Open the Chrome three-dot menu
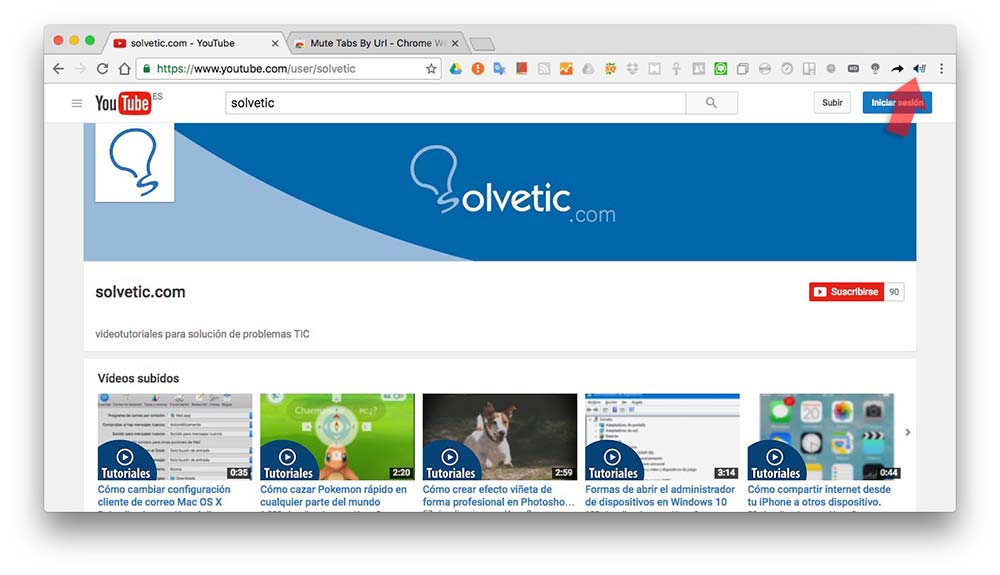The height and width of the screenshot is (575, 1000). tap(941, 68)
